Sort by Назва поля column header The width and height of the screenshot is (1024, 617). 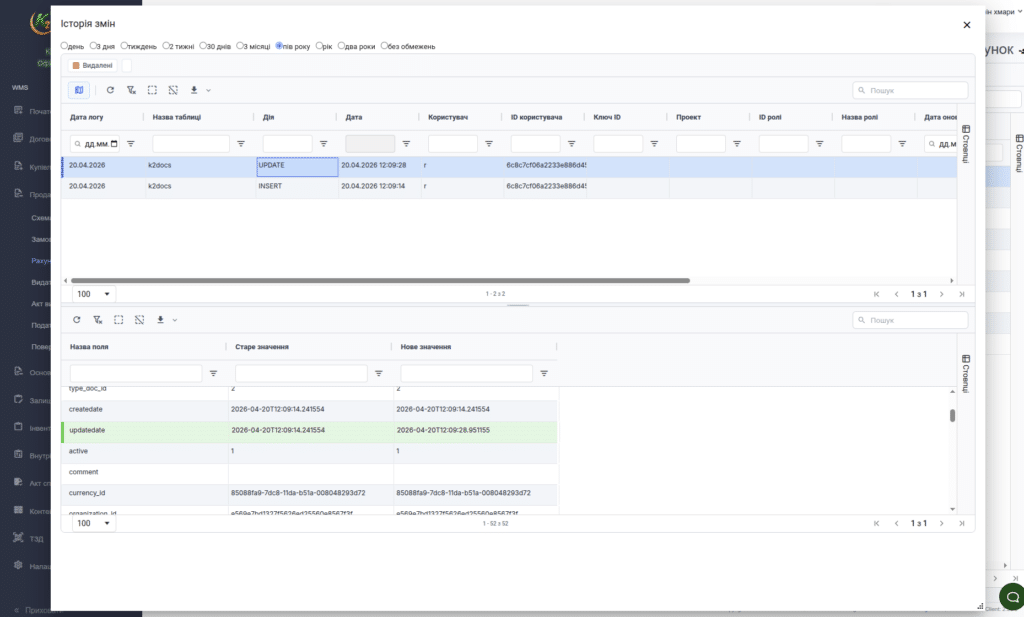pos(89,347)
